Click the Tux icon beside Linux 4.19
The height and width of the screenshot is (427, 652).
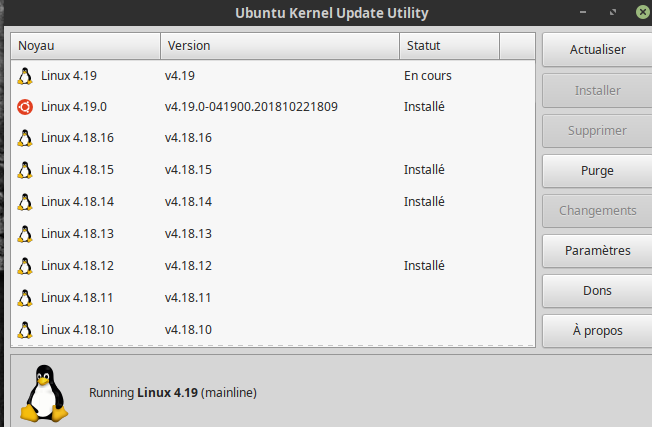pyautogui.click(x=26, y=76)
